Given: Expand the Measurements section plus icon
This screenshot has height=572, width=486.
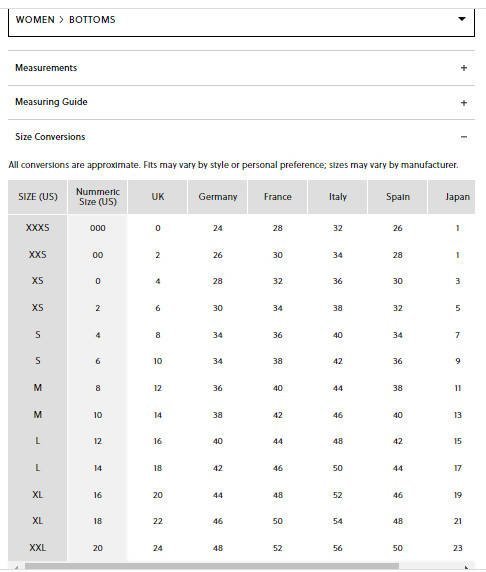Looking at the screenshot, I should pyautogui.click(x=464, y=68).
